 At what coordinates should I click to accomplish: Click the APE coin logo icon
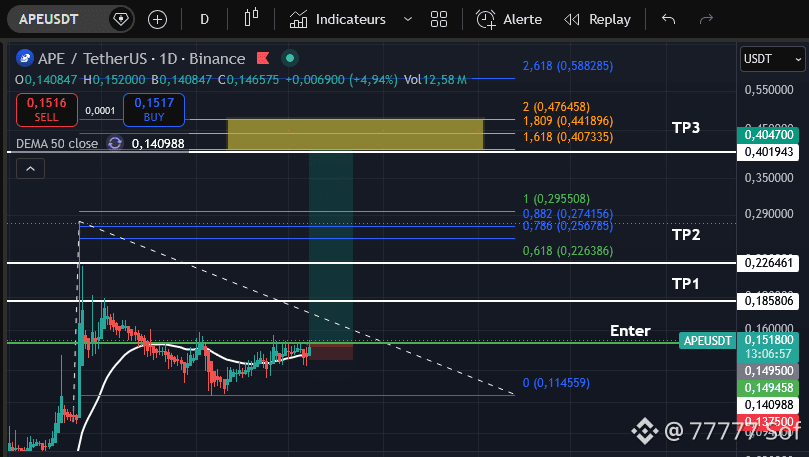click(25, 58)
